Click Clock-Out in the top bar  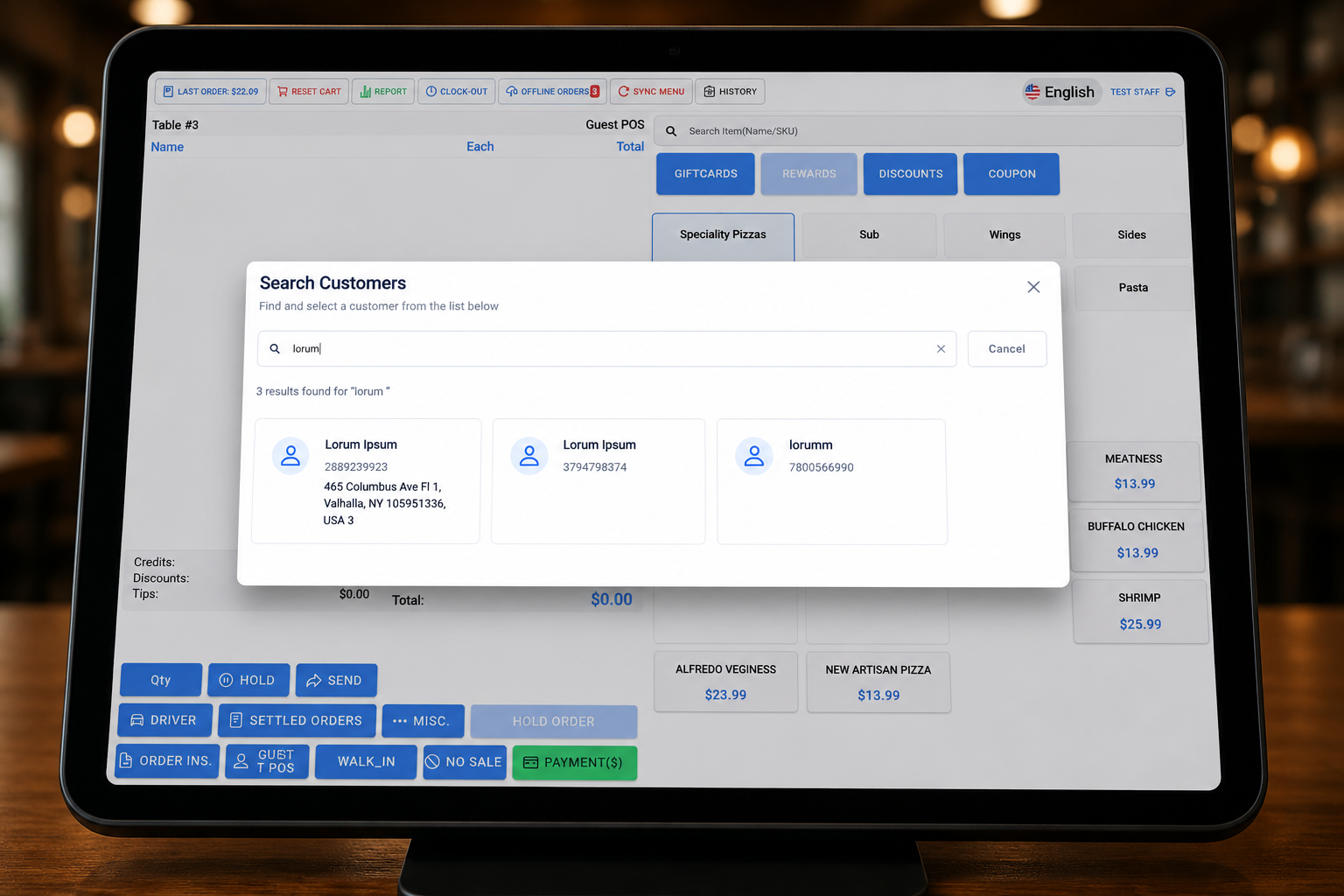tap(457, 91)
